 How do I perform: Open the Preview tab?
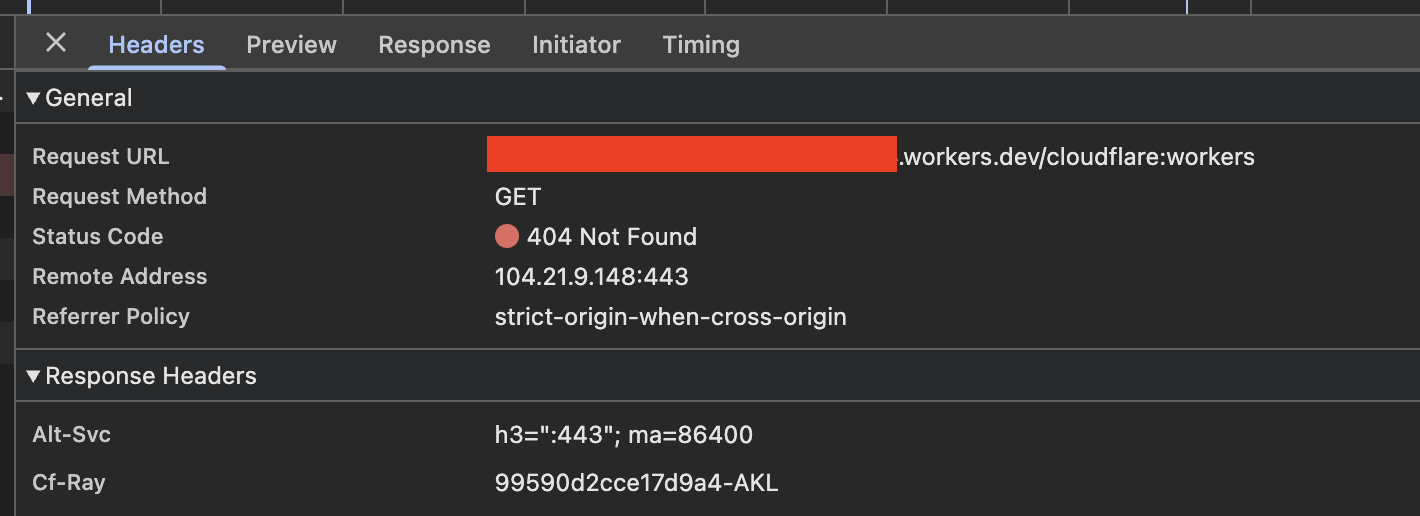coord(291,45)
